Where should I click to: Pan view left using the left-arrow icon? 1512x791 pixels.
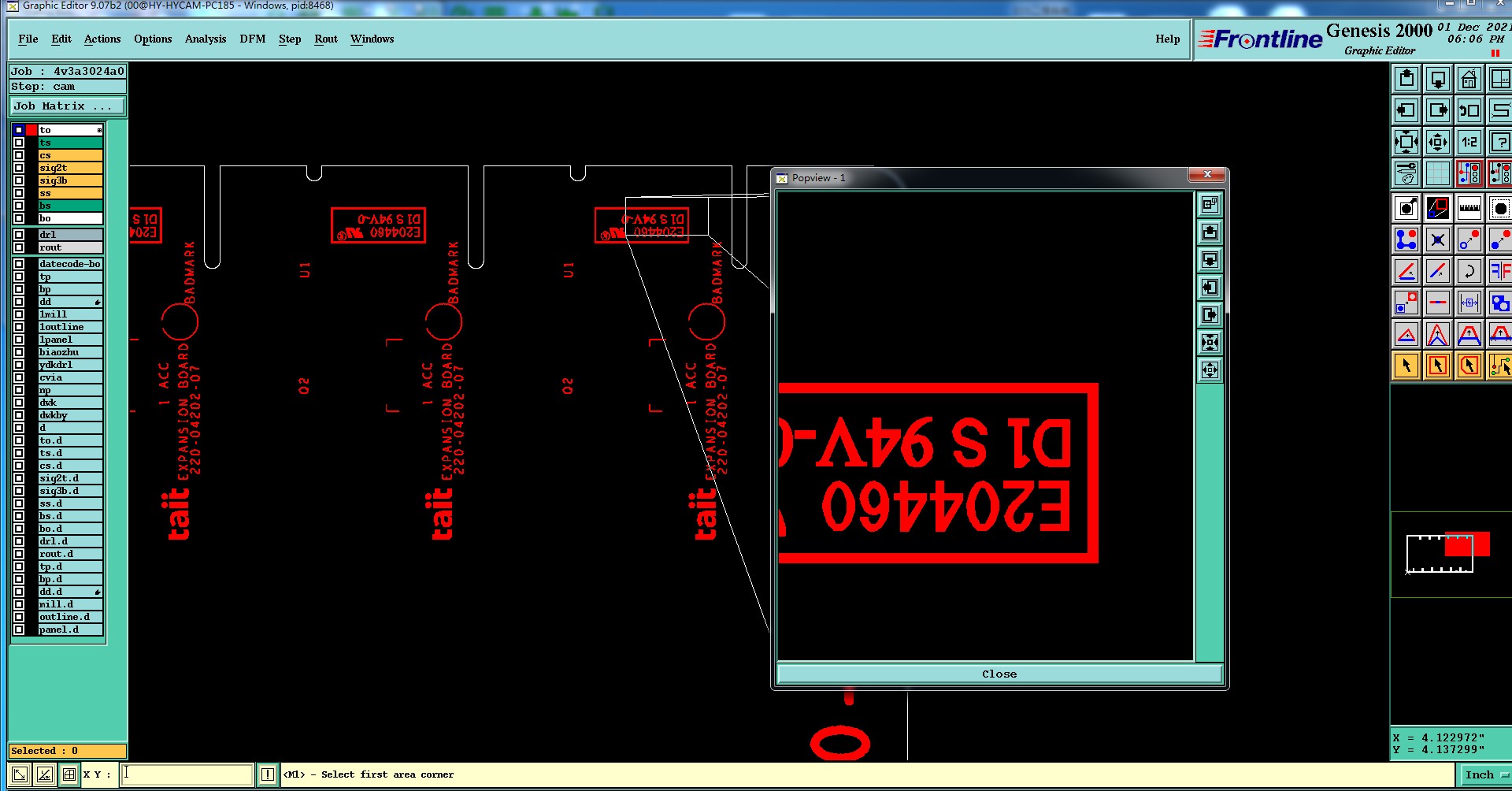[x=1406, y=110]
